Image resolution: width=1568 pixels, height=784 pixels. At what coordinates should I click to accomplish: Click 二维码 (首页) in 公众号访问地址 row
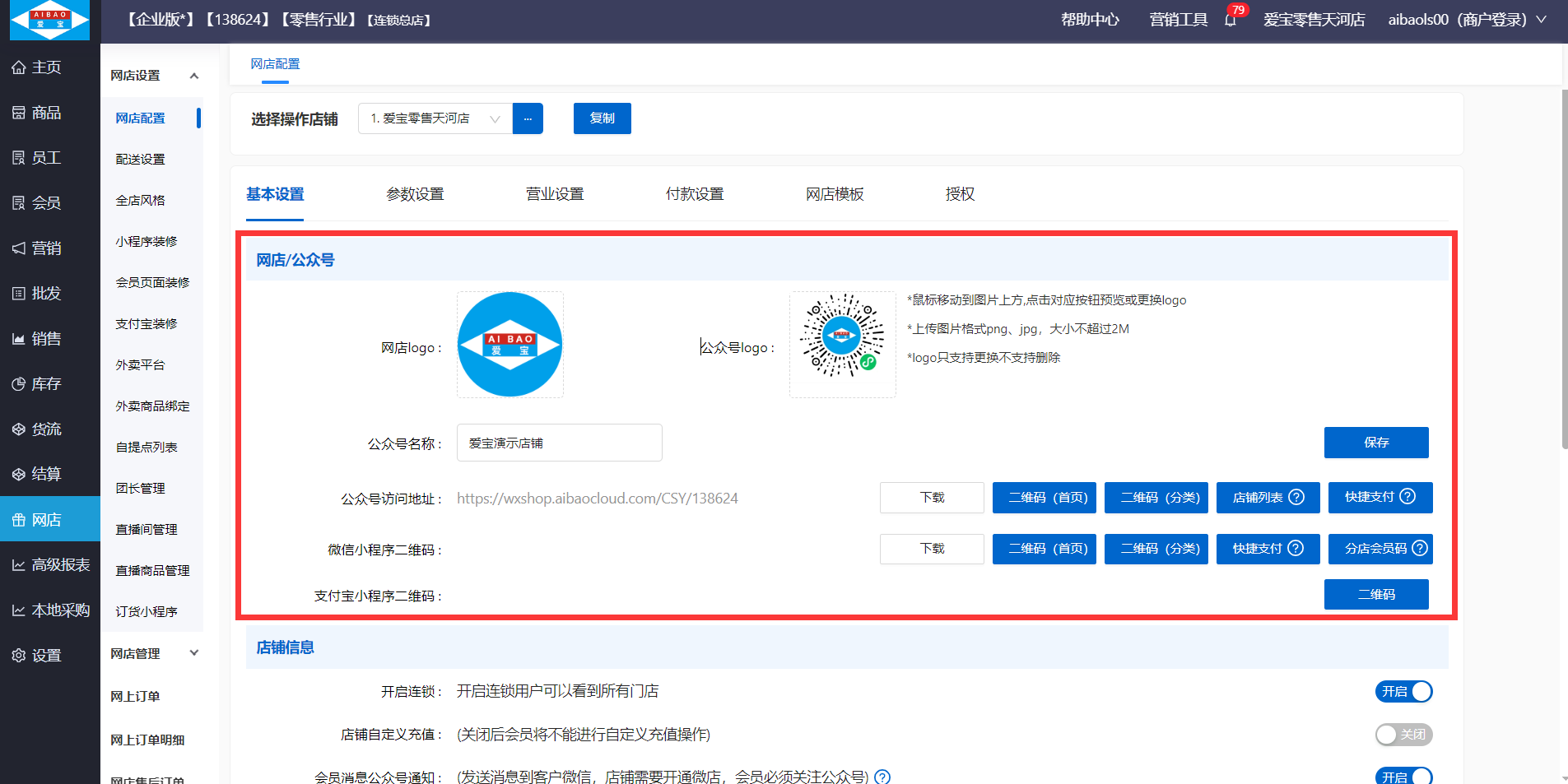coord(1045,498)
